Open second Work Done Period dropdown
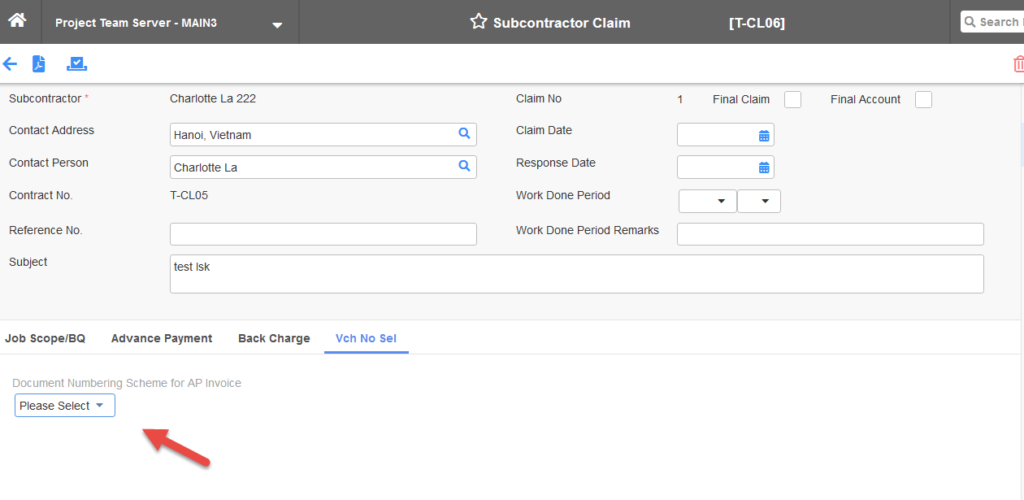 click(759, 201)
